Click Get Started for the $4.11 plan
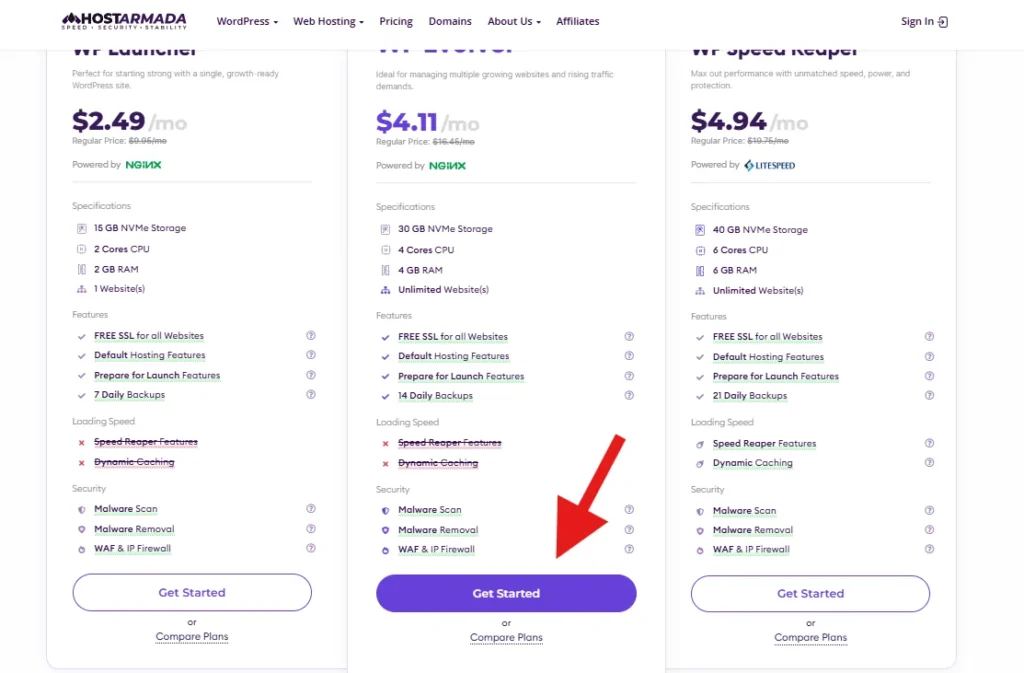 [506, 593]
